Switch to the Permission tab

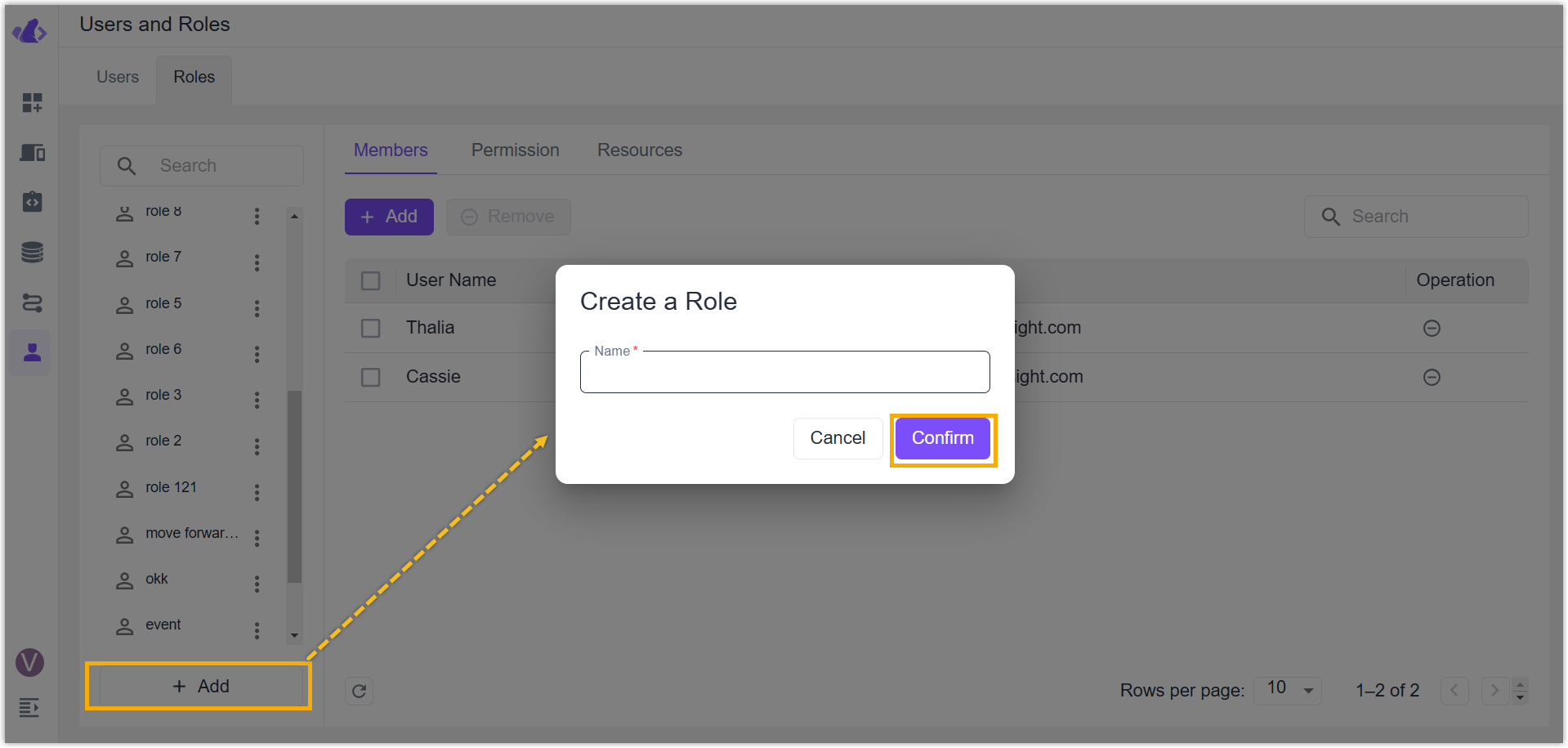515,150
